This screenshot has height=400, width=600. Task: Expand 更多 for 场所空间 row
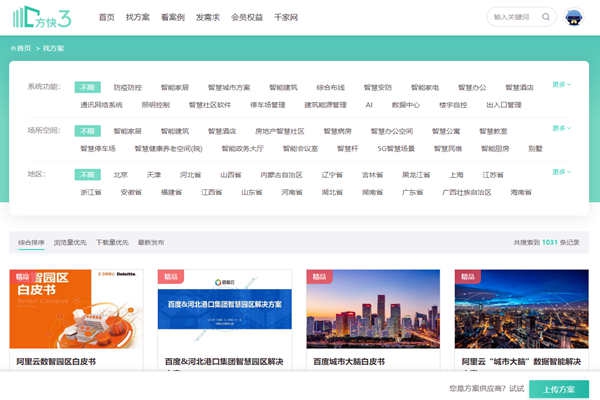[x=561, y=129]
